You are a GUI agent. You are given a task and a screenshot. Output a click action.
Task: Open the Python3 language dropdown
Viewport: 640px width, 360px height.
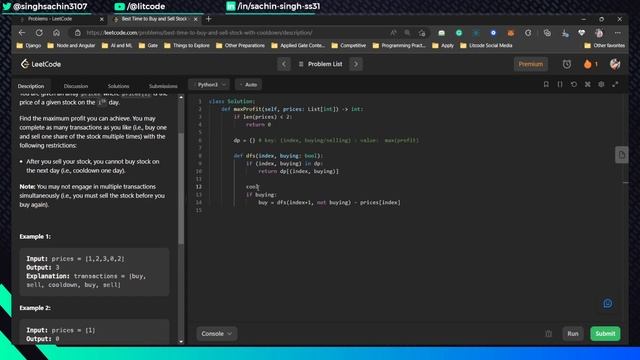209,84
